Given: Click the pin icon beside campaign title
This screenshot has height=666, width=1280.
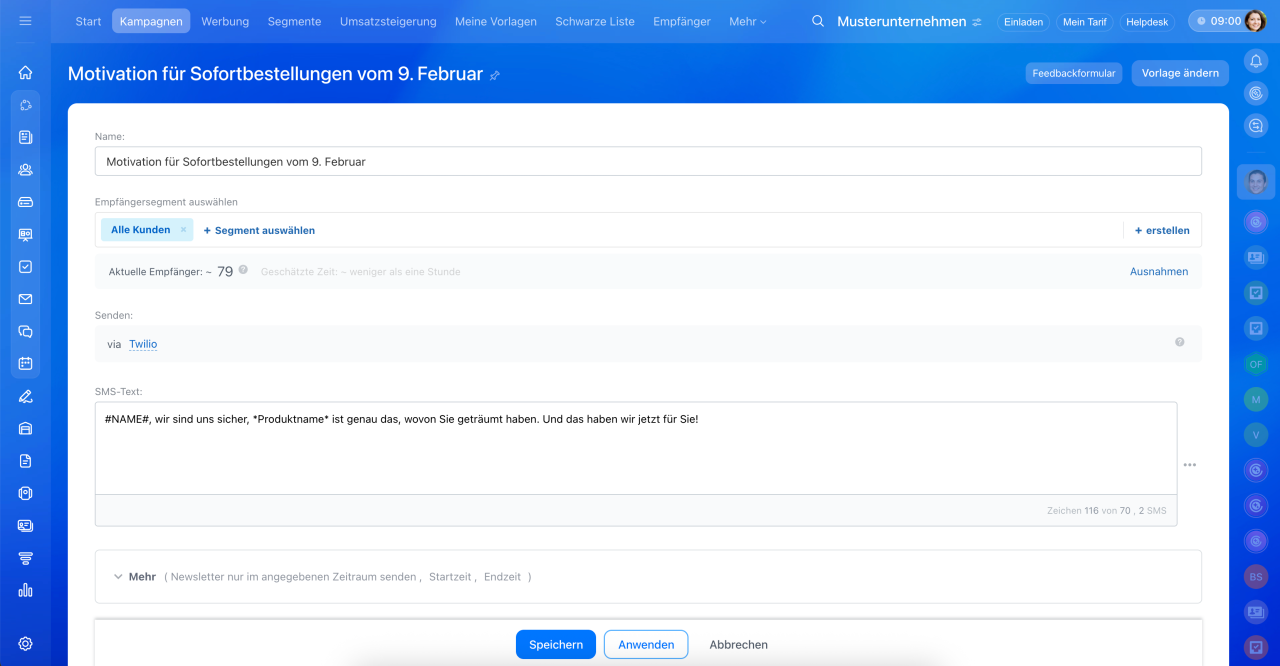Looking at the screenshot, I should 495,75.
